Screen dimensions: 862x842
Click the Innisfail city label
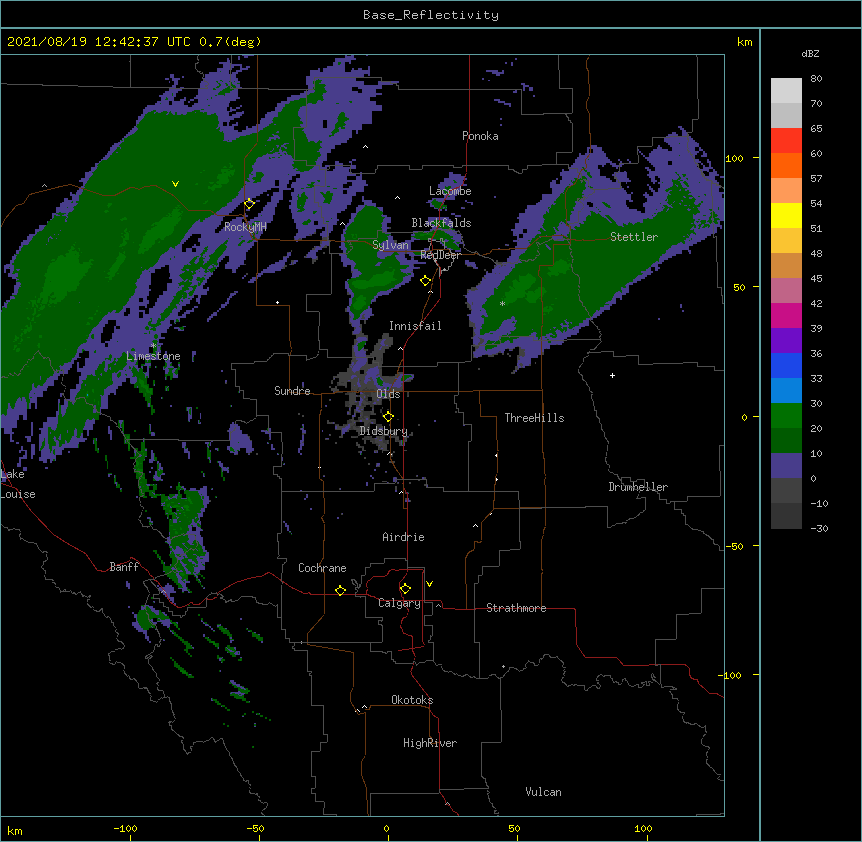pos(415,326)
